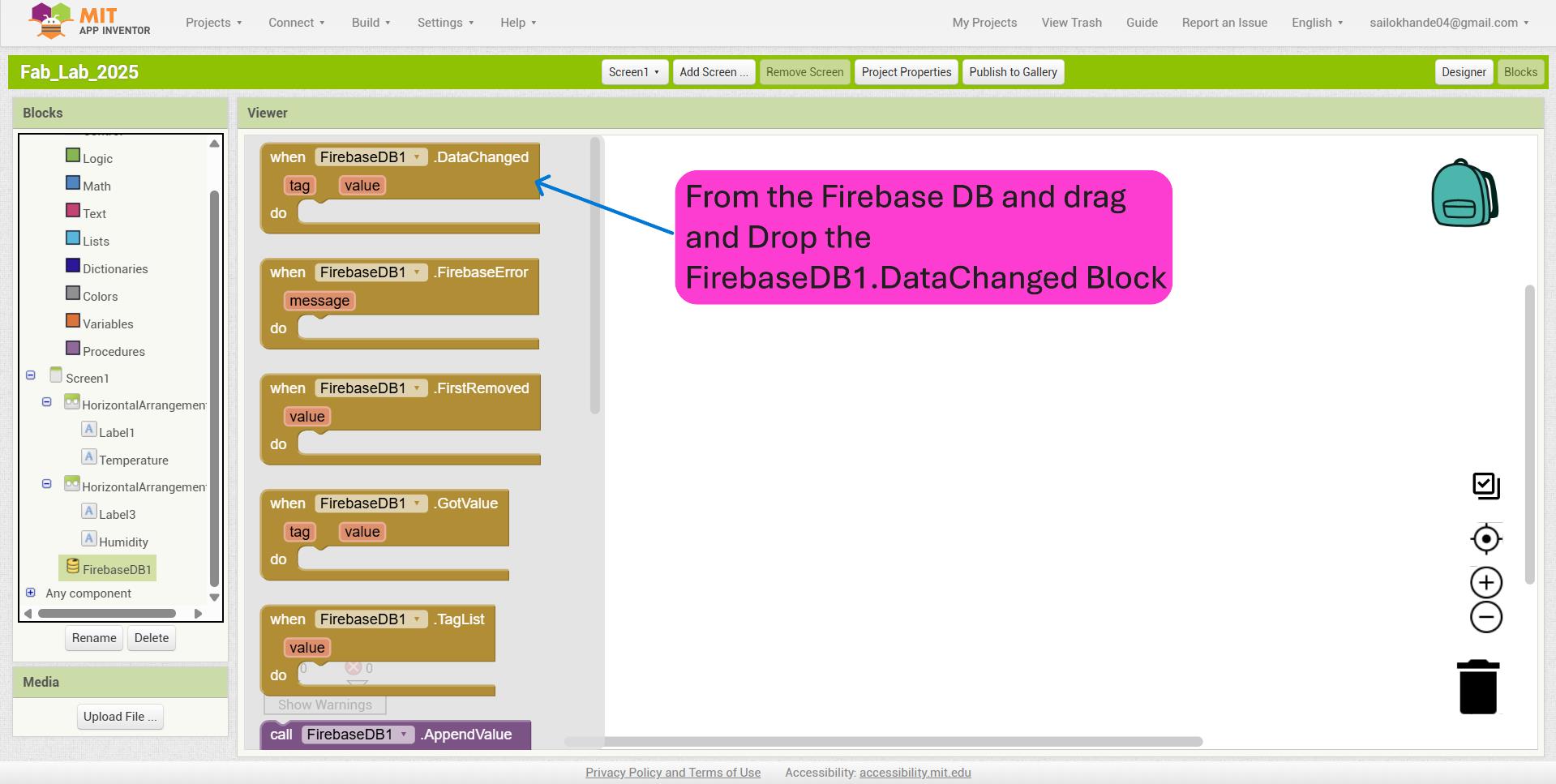Select the Dictionaries blocks color icon

point(73,265)
